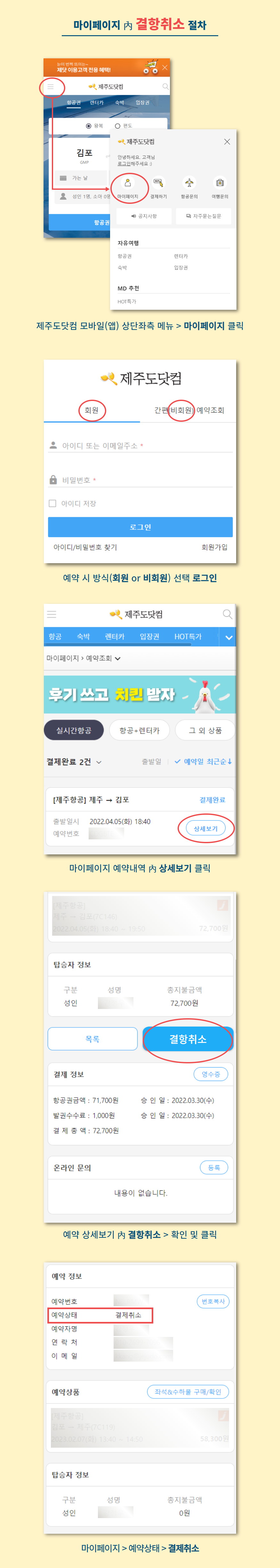Select the 항공+렌터카 tab pill
The height and width of the screenshot is (1568, 280).
(x=140, y=731)
